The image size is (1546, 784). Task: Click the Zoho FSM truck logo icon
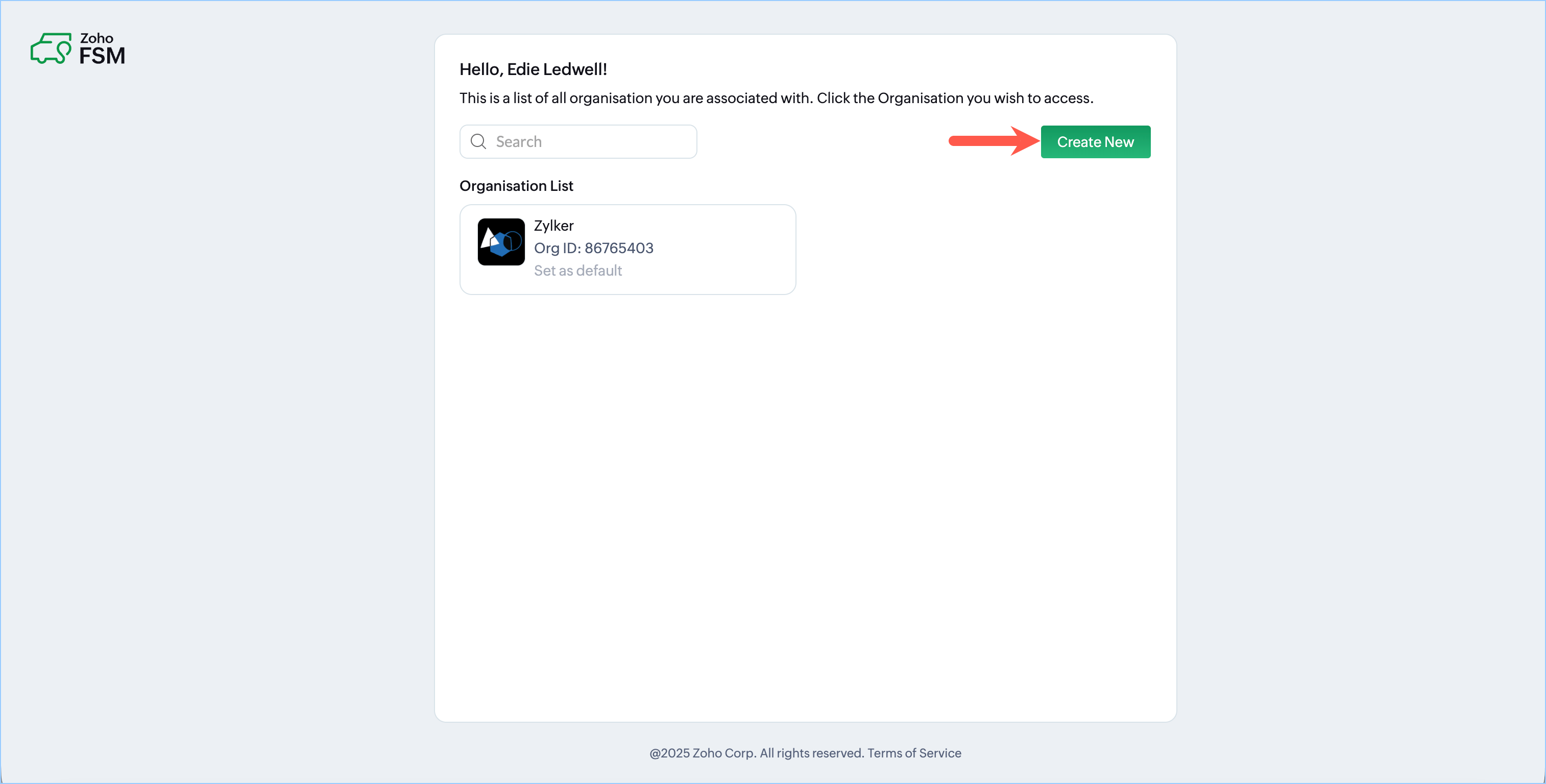[51, 48]
